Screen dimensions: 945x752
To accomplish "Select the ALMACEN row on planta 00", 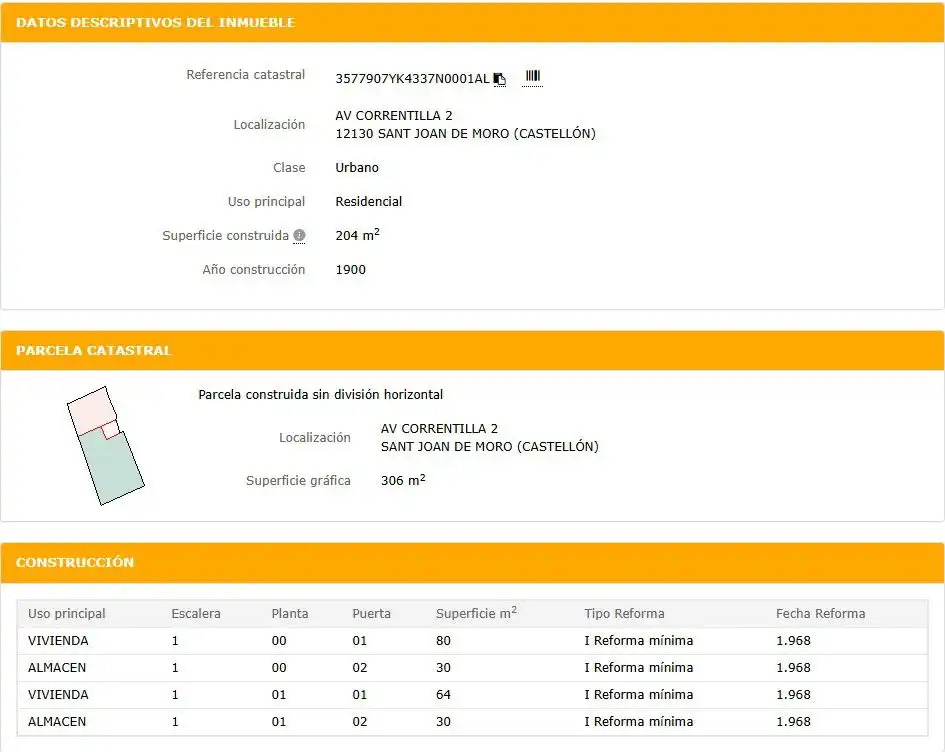I will pos(472,668).
